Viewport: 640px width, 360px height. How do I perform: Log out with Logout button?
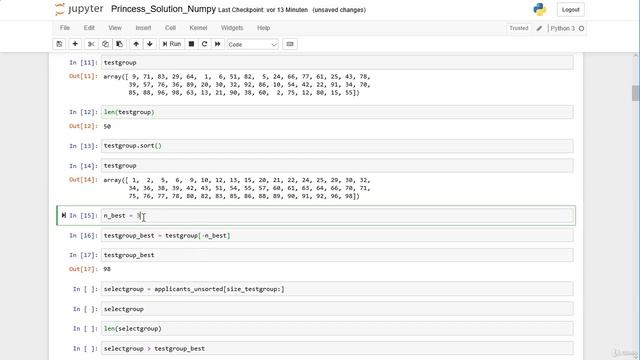(570, 10)
